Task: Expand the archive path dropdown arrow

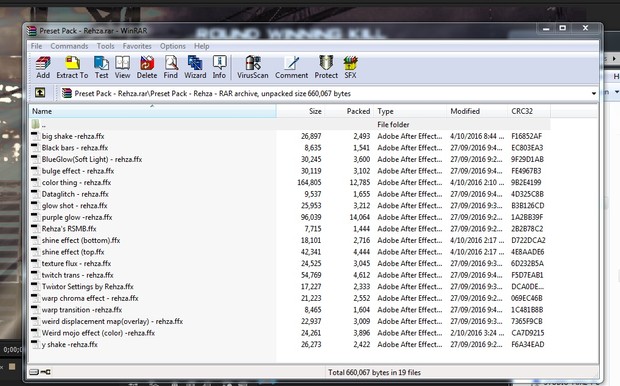Action: [594, 94]
